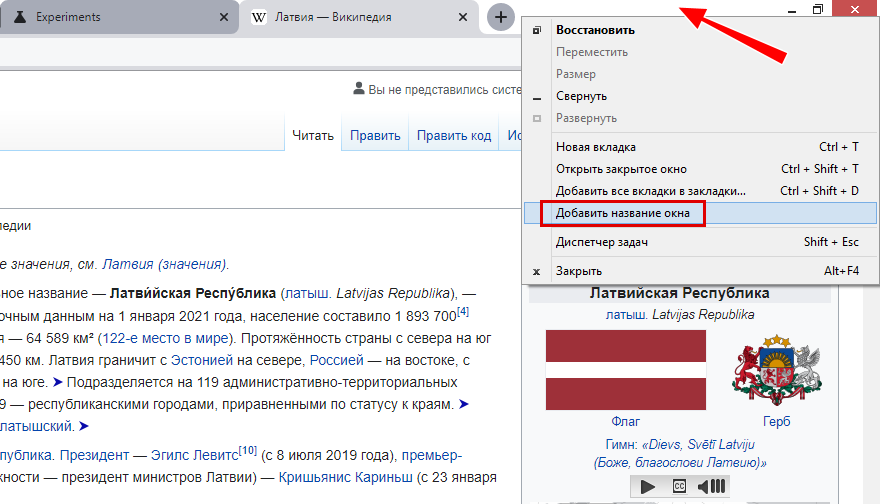This screenshot has height=504, width=880.
Task: Open the Россией link
Action: coord(337,360)
